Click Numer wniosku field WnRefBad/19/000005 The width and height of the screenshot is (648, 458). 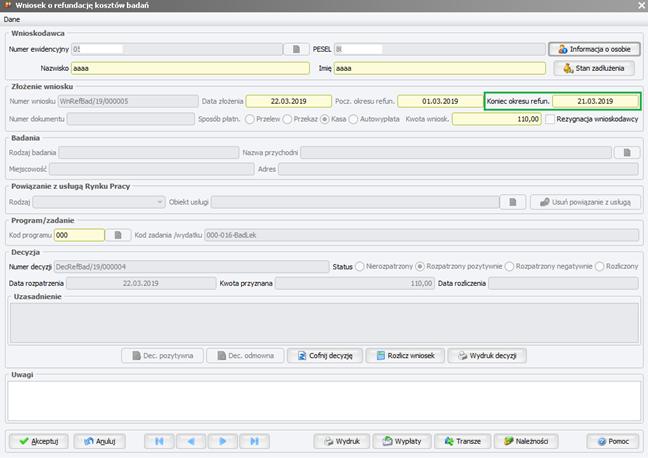[128, 101]
